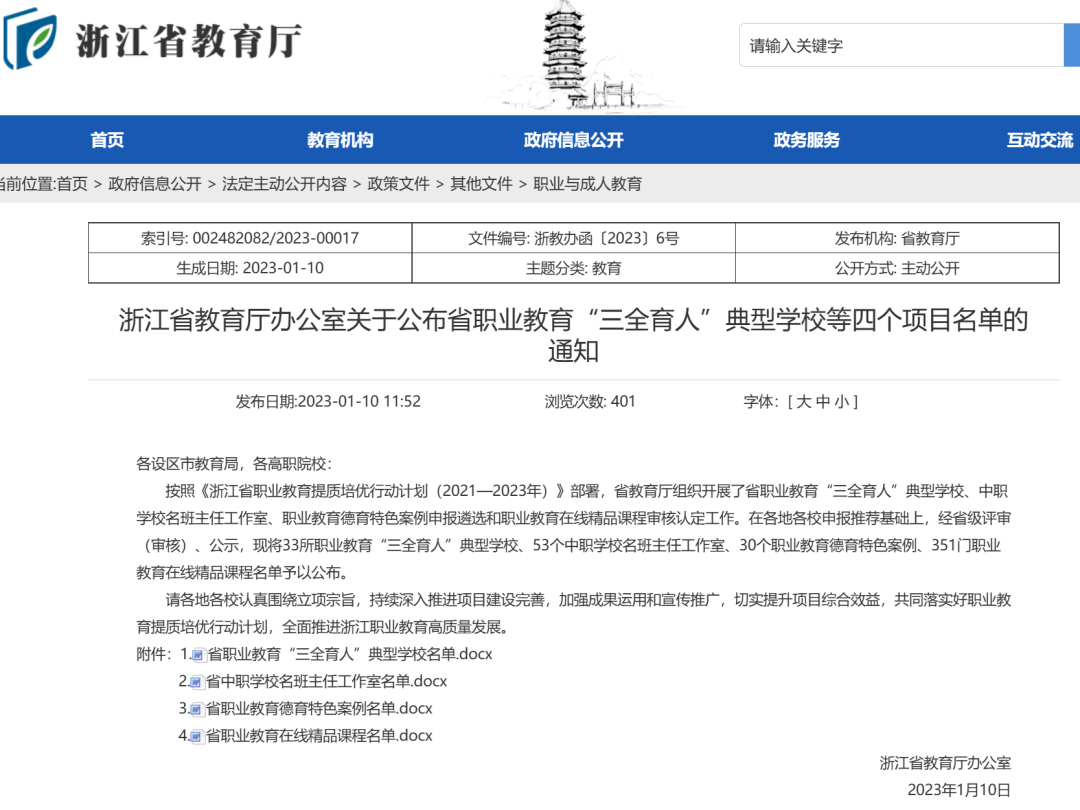Click 首页 in the breadcrumb trail
1080x810 pixels.
72,184
